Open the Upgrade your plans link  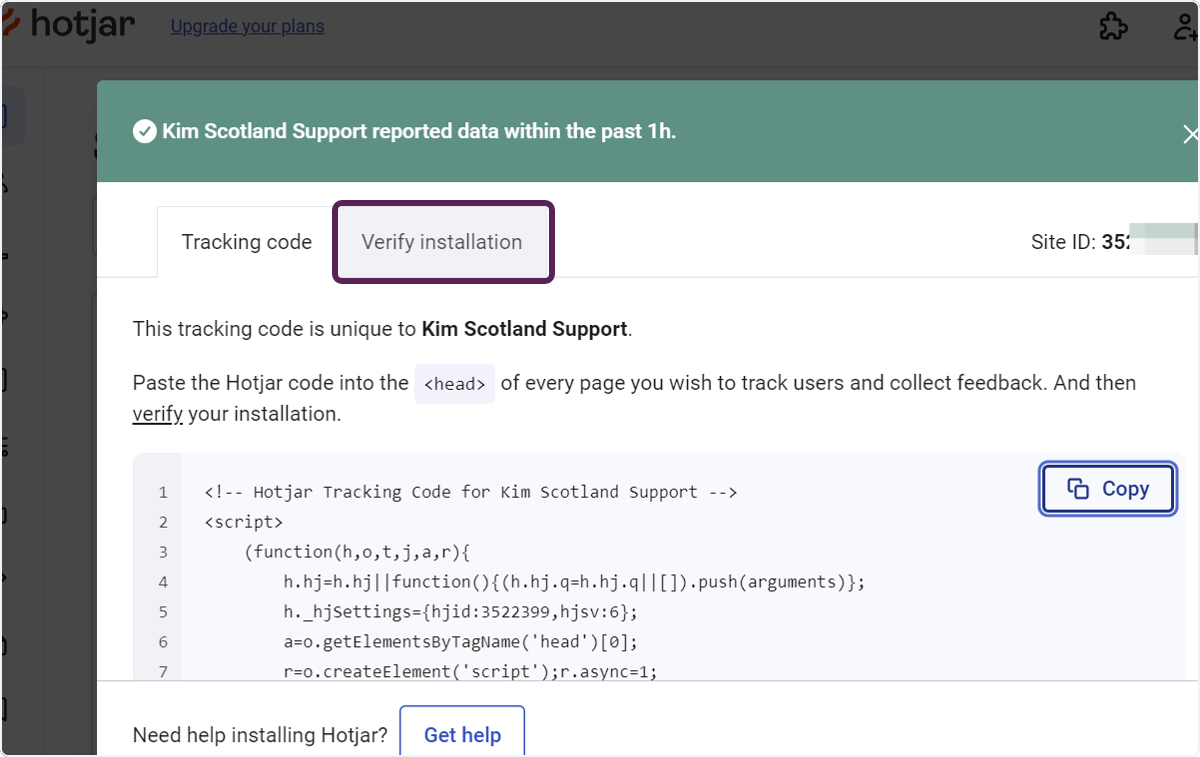tap(247, 26)
